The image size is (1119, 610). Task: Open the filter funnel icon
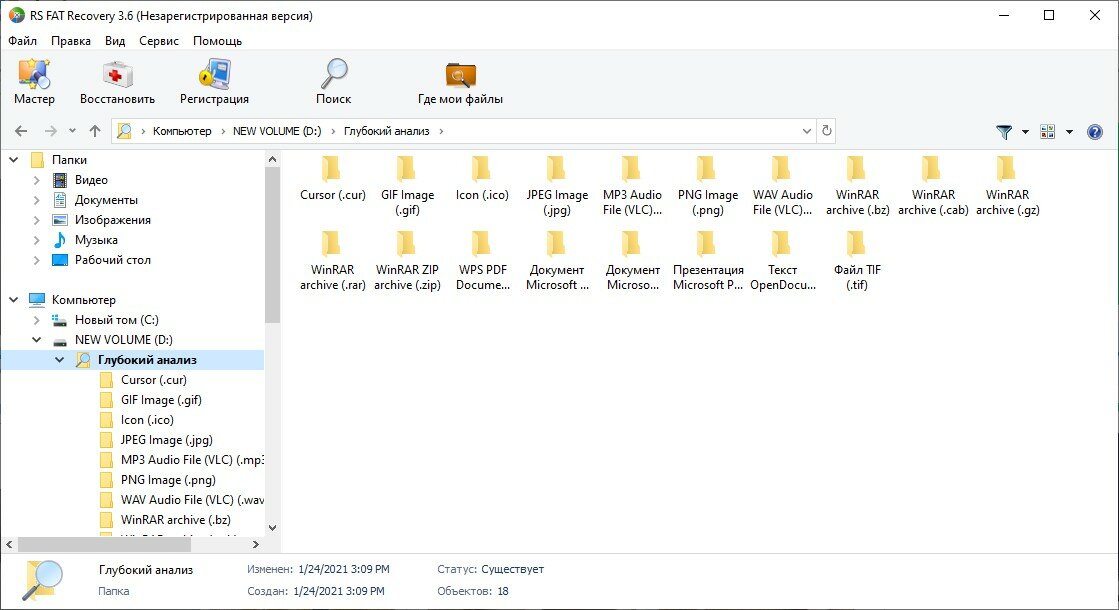click(x=1004, y=132)
